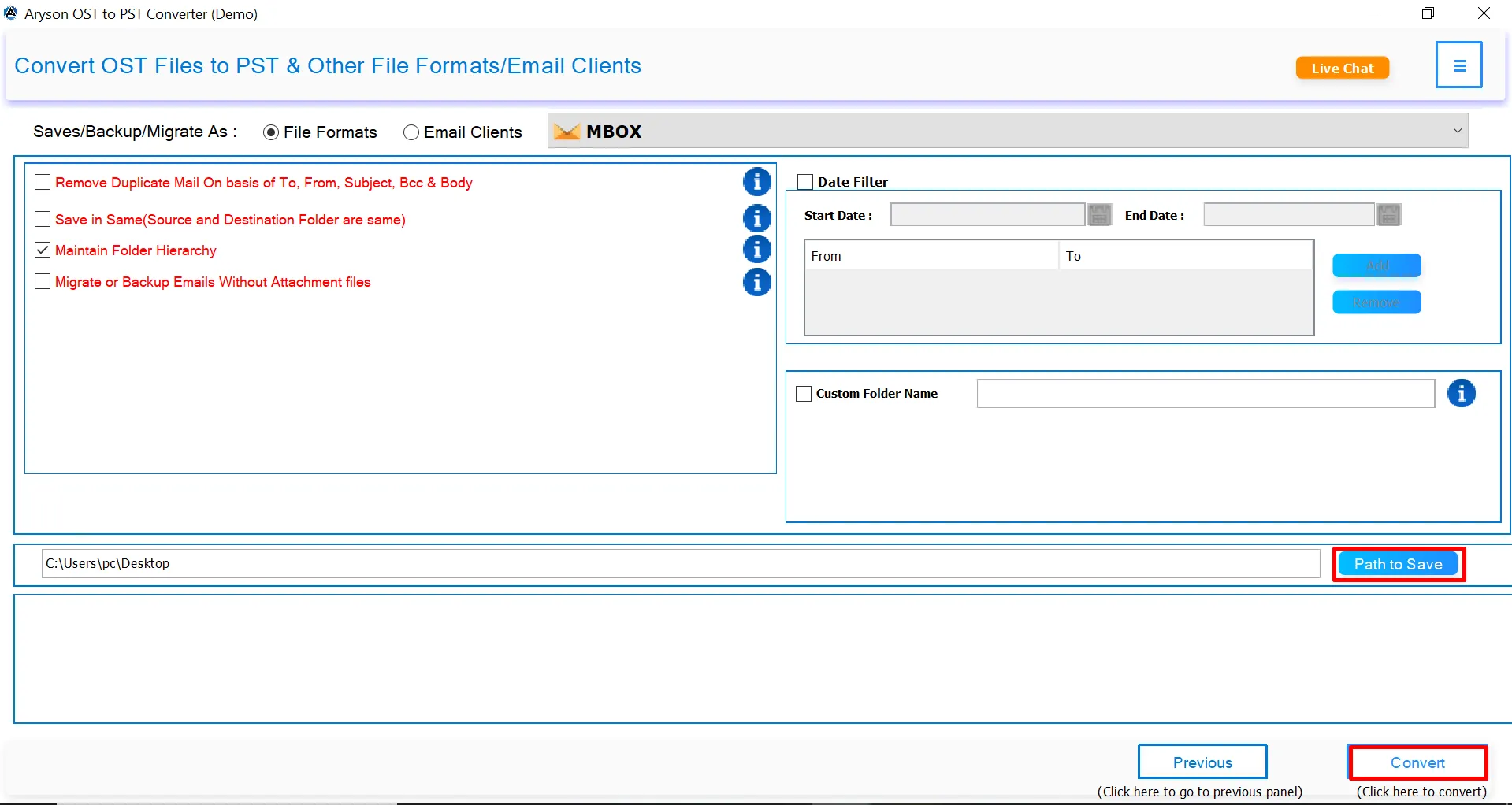Open End Date calendar picker icon
The image size is (1512, 805).
1389,215
